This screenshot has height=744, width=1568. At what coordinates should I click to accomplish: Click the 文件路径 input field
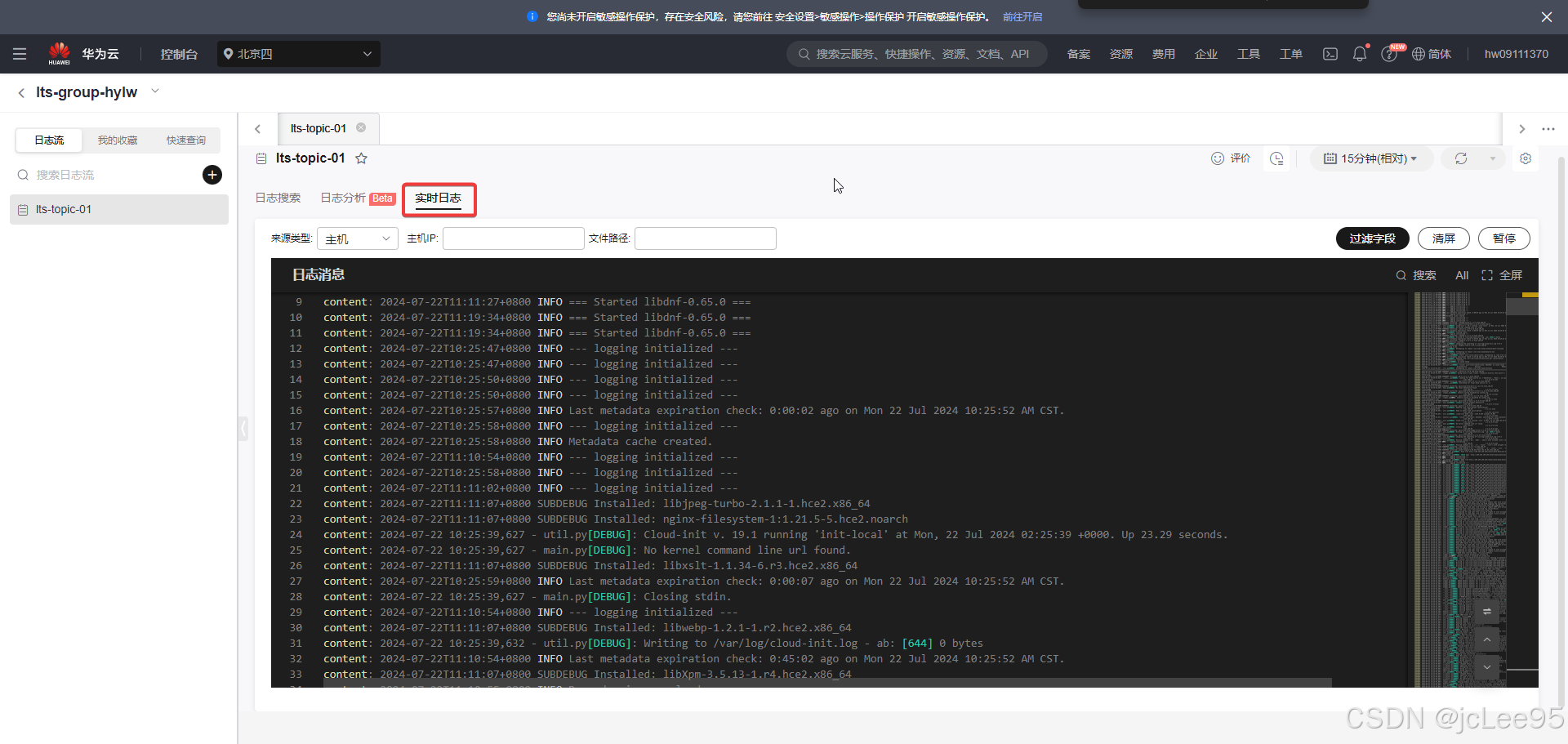706,238
